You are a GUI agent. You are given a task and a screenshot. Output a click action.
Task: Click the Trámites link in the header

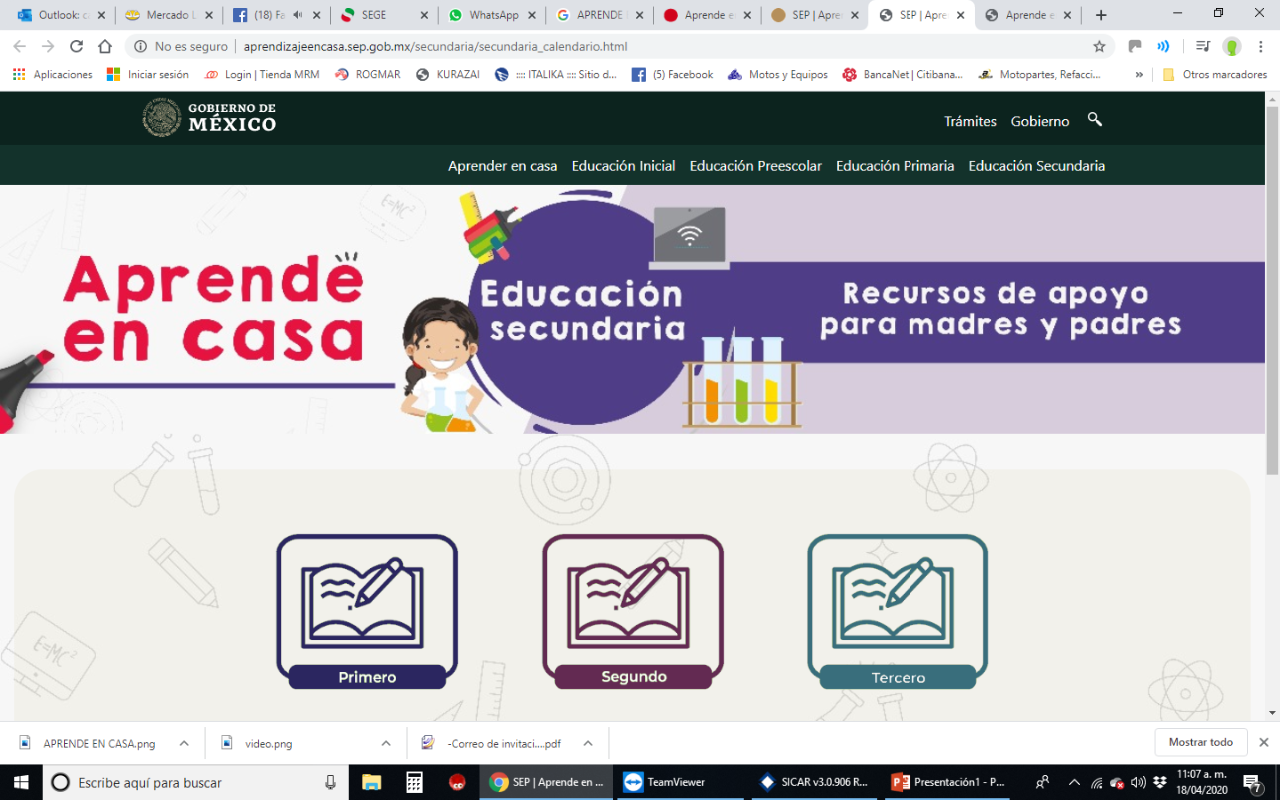tap(970, 121)
